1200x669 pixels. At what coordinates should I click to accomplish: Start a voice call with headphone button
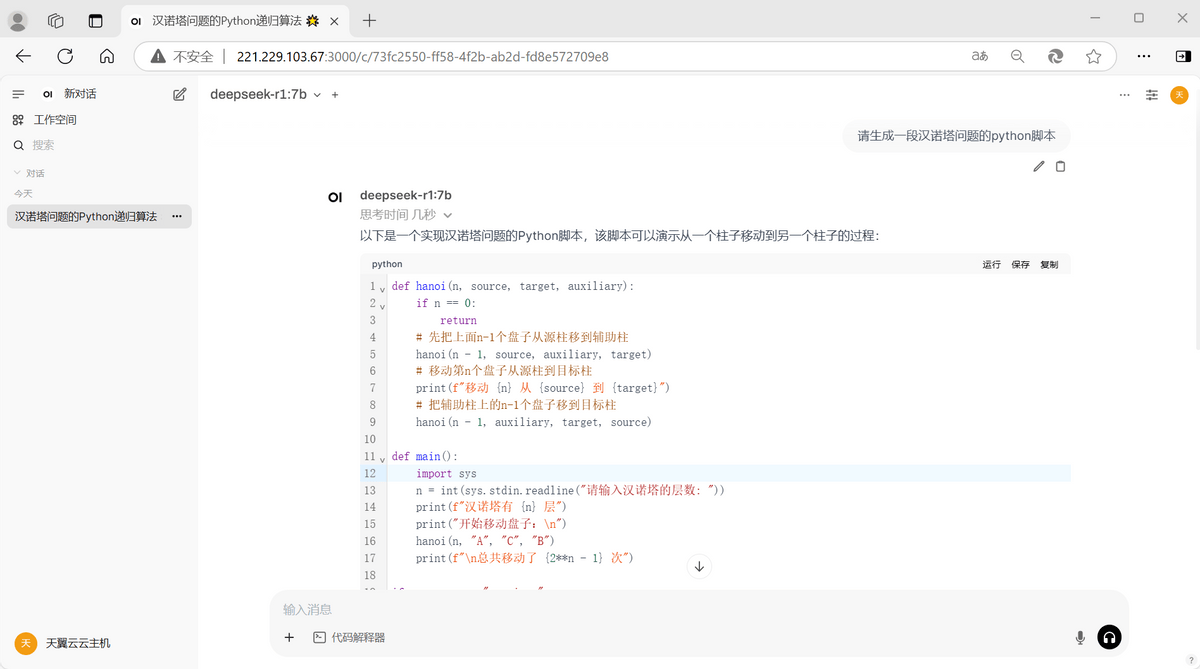[1109, 637]
